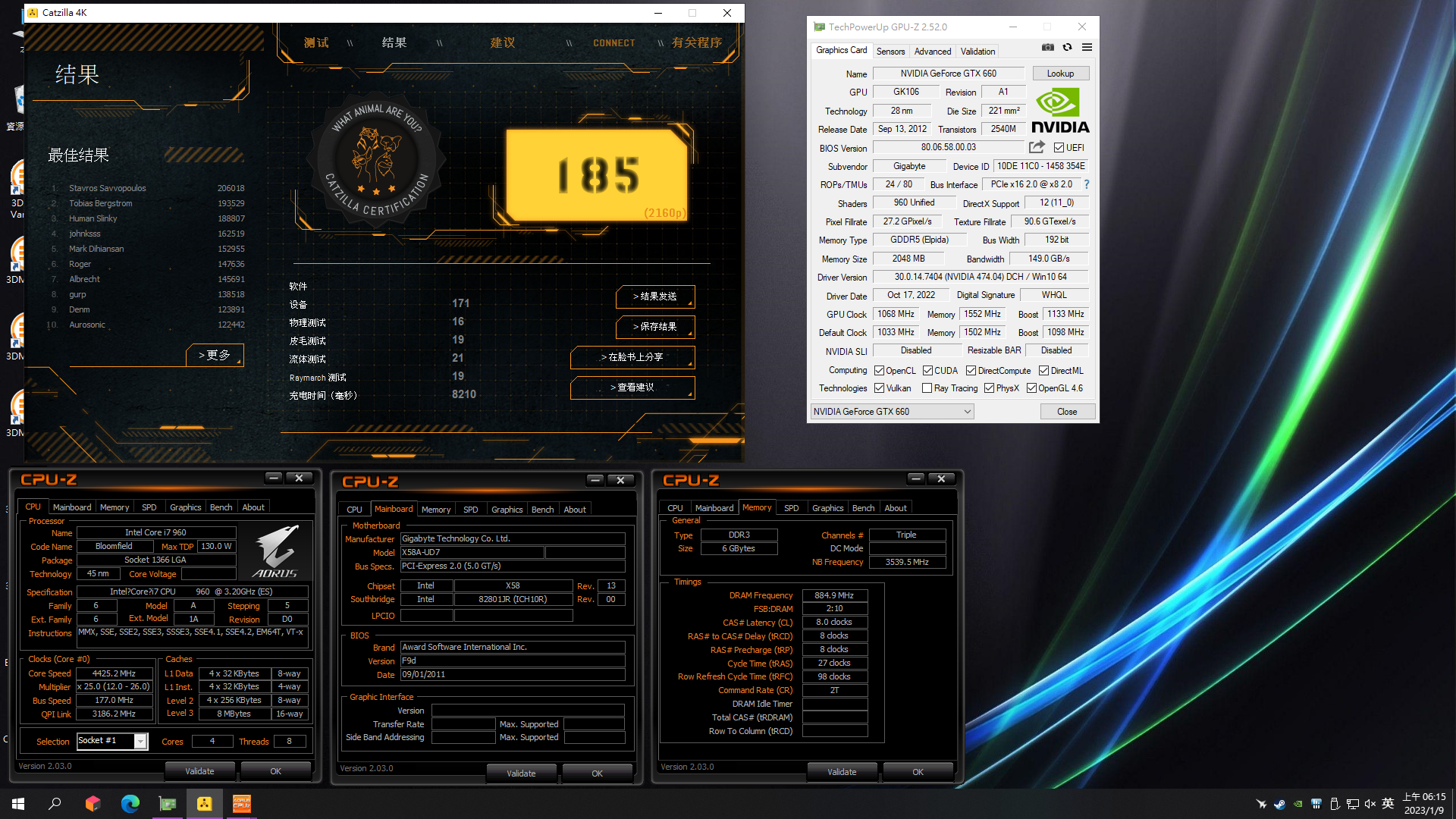The image size is (1456, 819).
Task: Click the NVIDIA logo in GPU-Z
Action: [x=1060, y=111]
